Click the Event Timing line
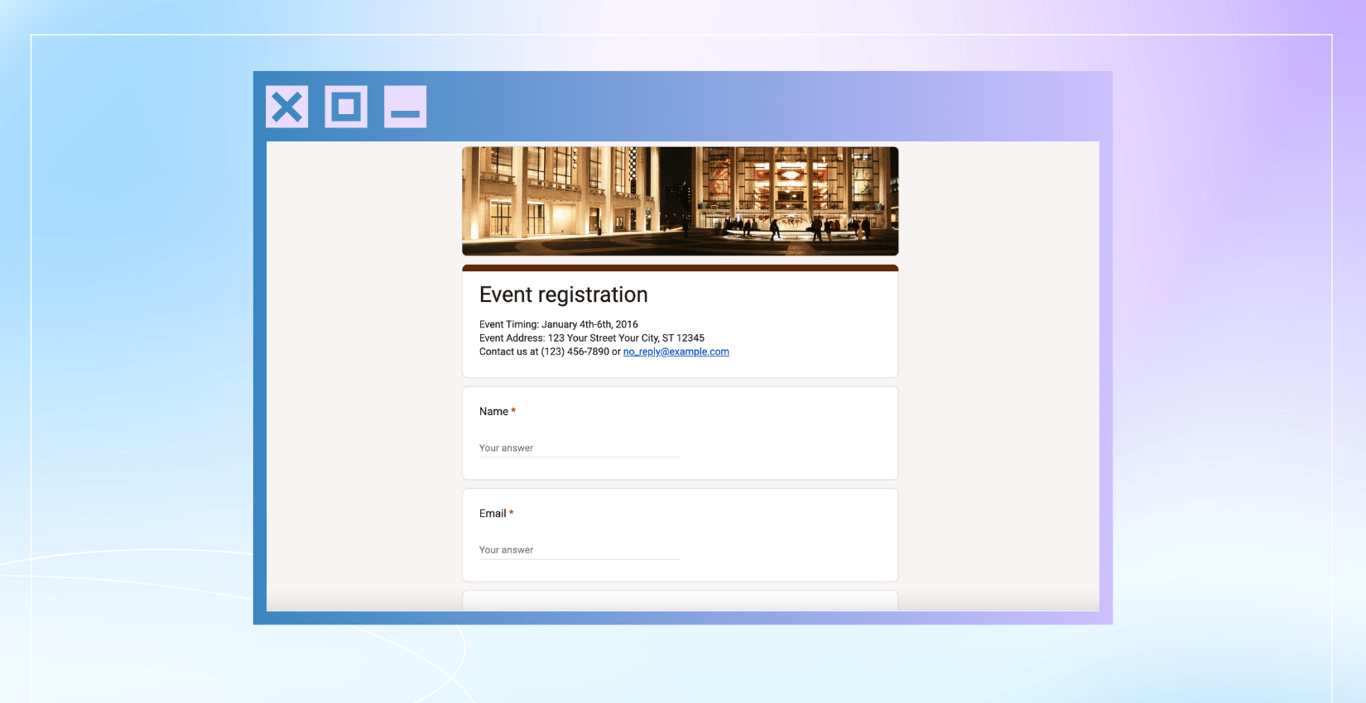The height and width of the screenshot is (703, 1366). (x=558, y=325)
